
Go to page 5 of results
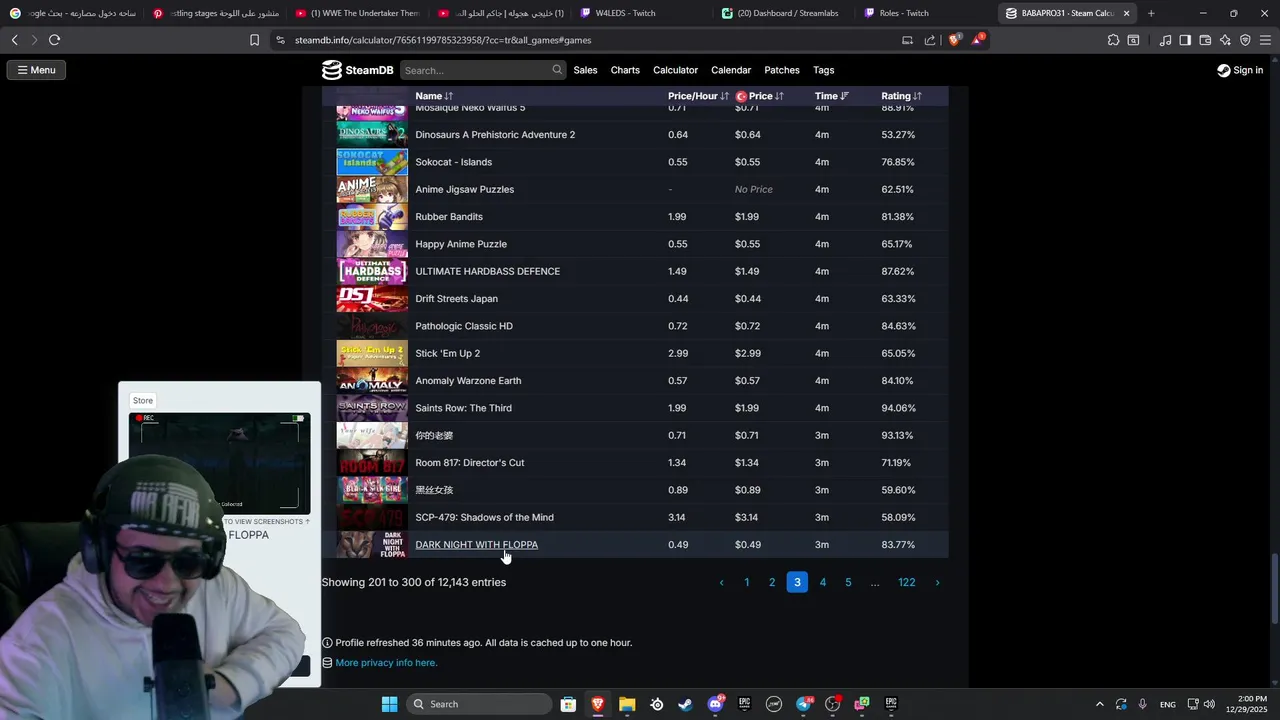point(848,582)
